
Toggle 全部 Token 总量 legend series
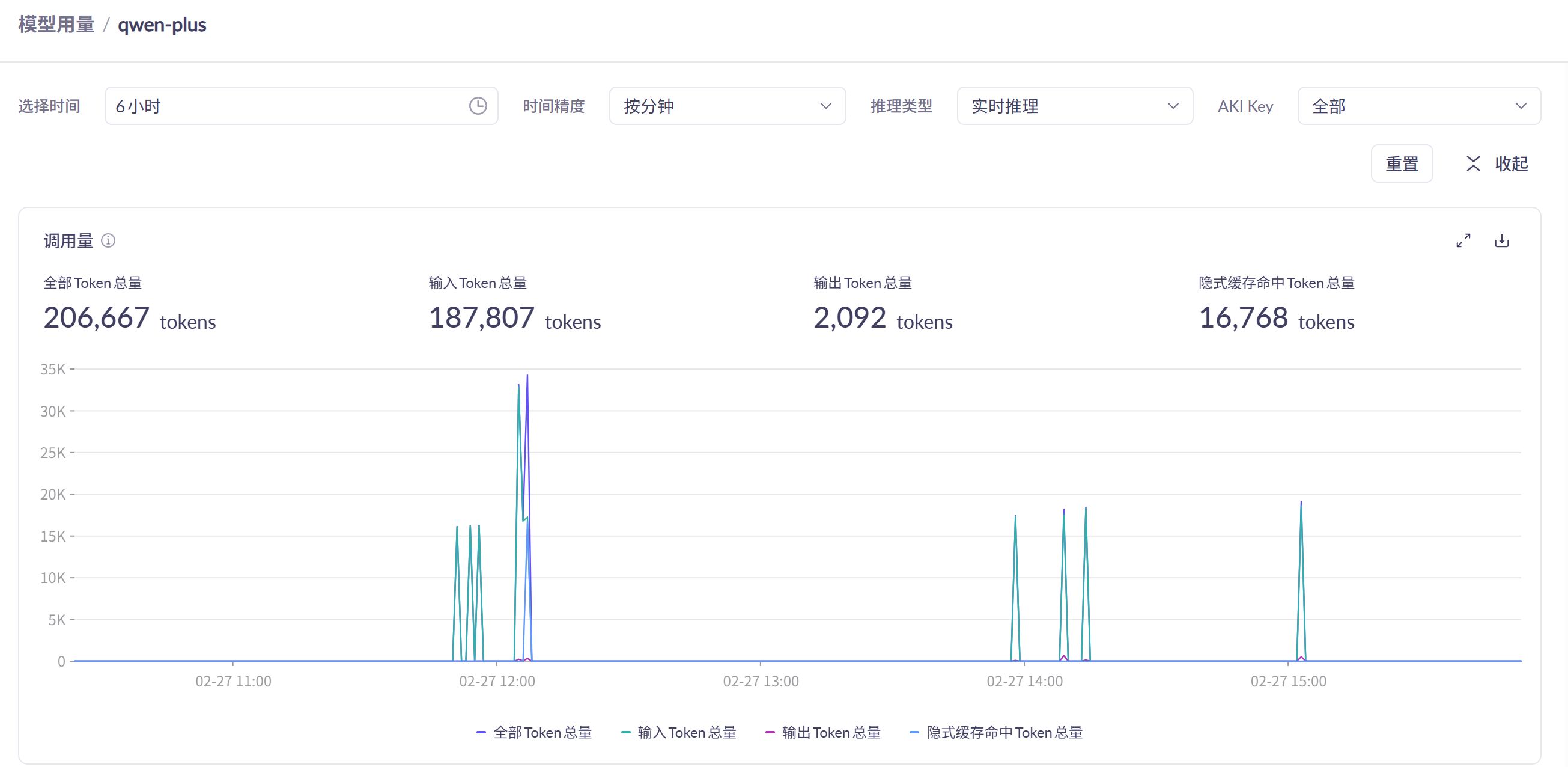click(535, 732)
